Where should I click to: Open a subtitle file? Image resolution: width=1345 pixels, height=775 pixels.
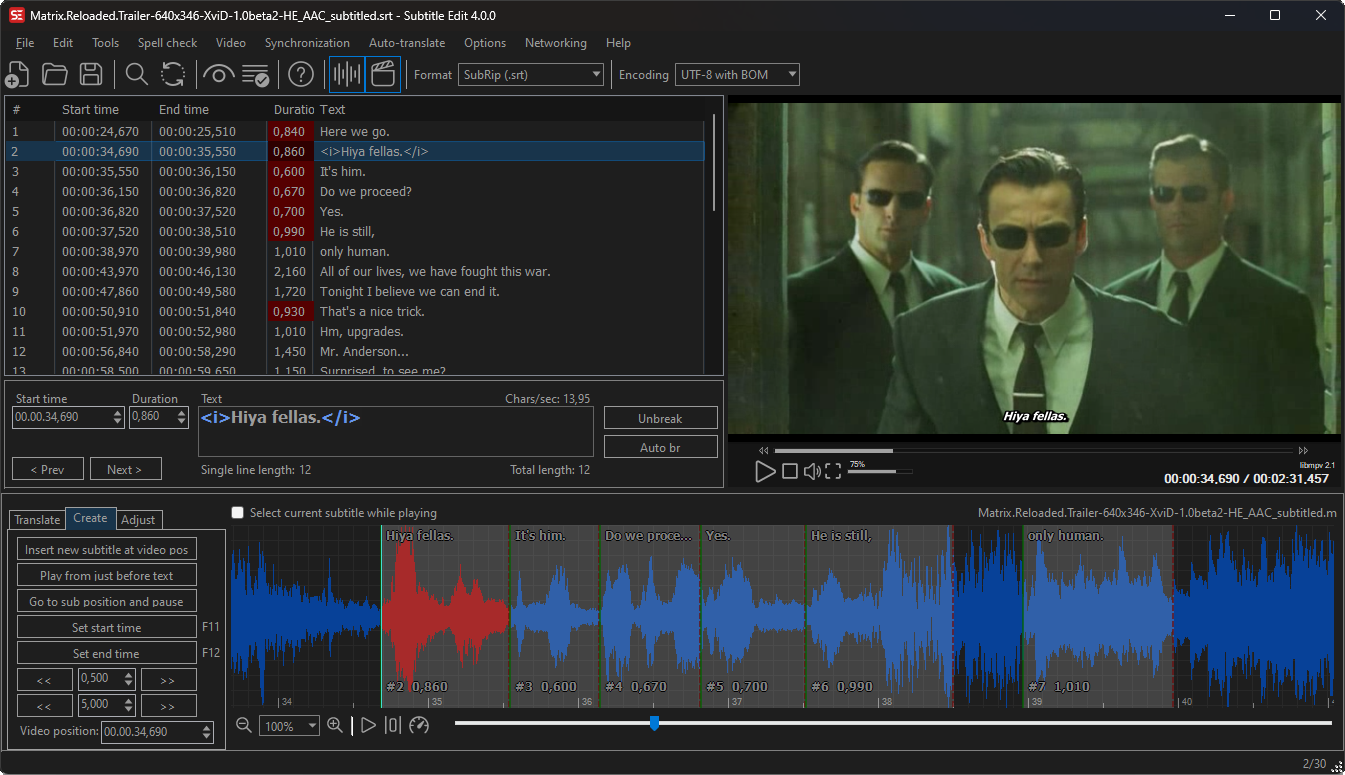[x=54, y=74]
